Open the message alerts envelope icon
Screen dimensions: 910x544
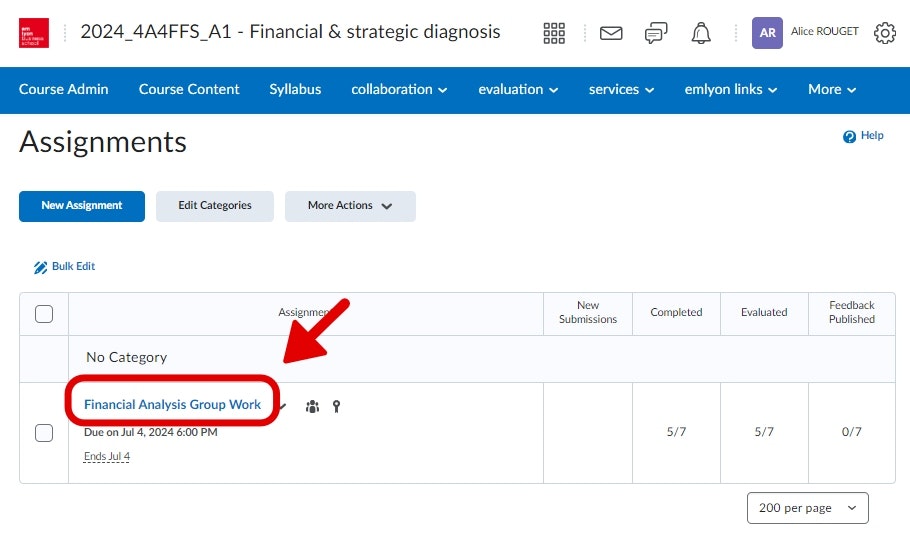[611, 33]
